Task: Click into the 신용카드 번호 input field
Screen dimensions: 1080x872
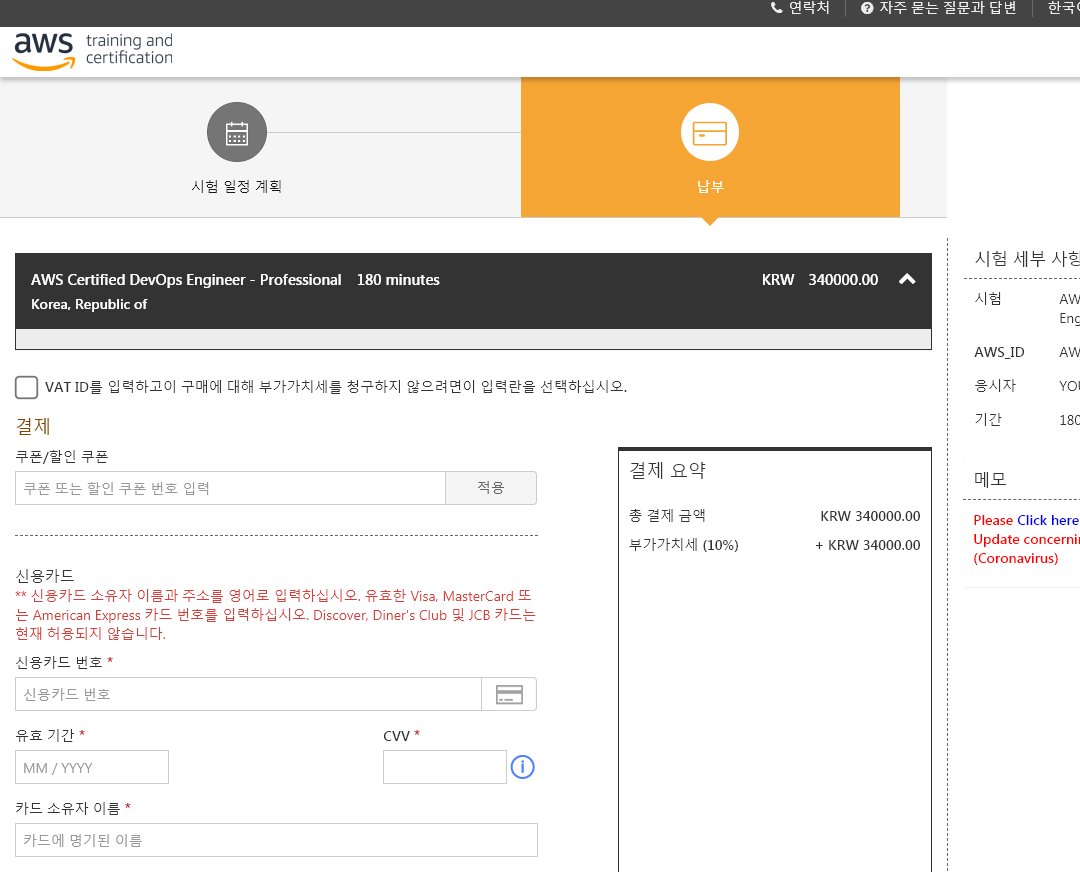Action: [x=248, y=694]
